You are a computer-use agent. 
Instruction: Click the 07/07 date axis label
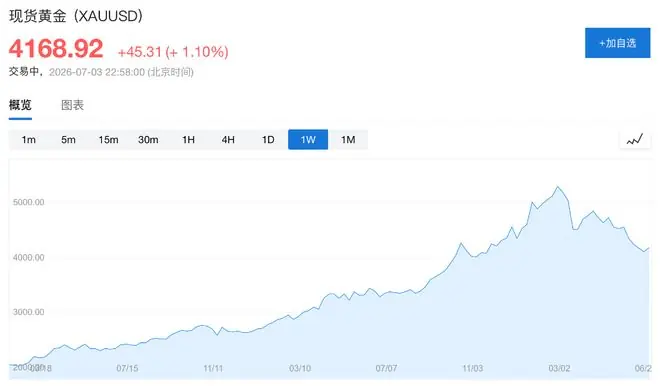click(x=386, y=368)
